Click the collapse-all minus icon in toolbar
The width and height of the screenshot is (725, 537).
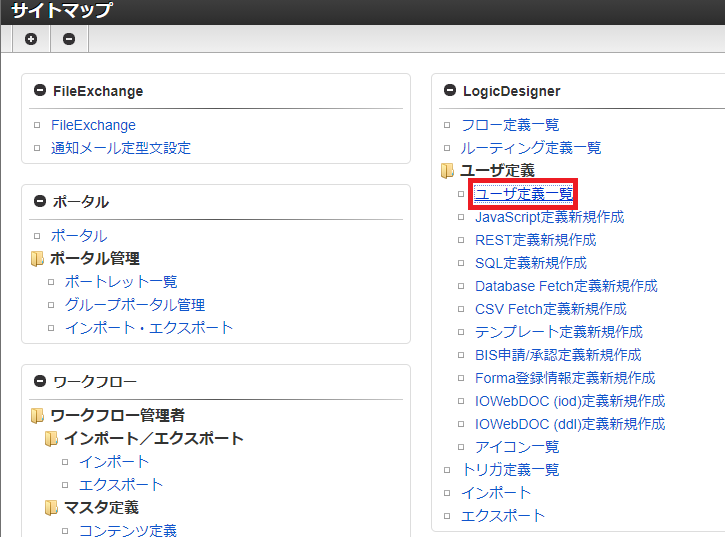point(69,39)
